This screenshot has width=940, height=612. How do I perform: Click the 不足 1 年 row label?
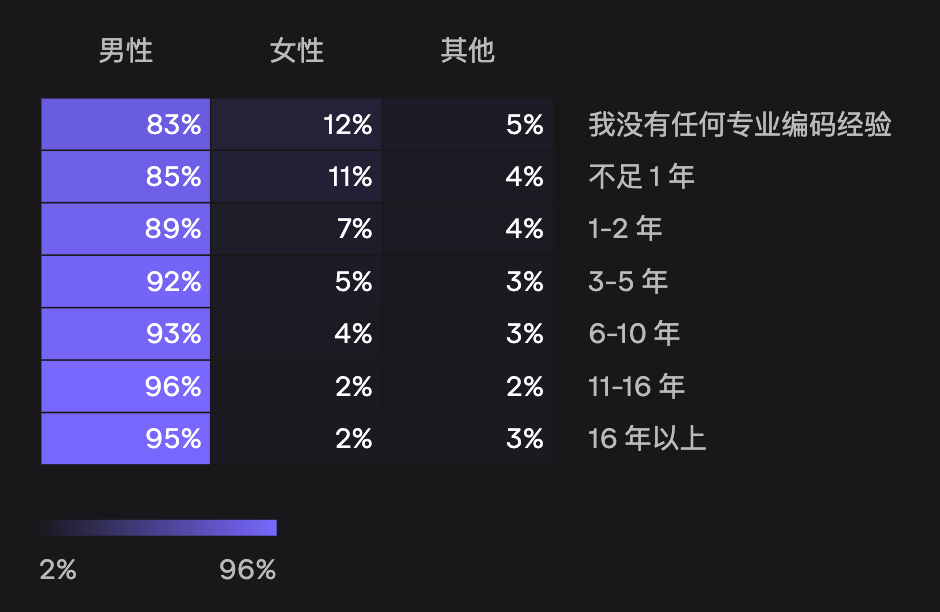pos(641,177)
